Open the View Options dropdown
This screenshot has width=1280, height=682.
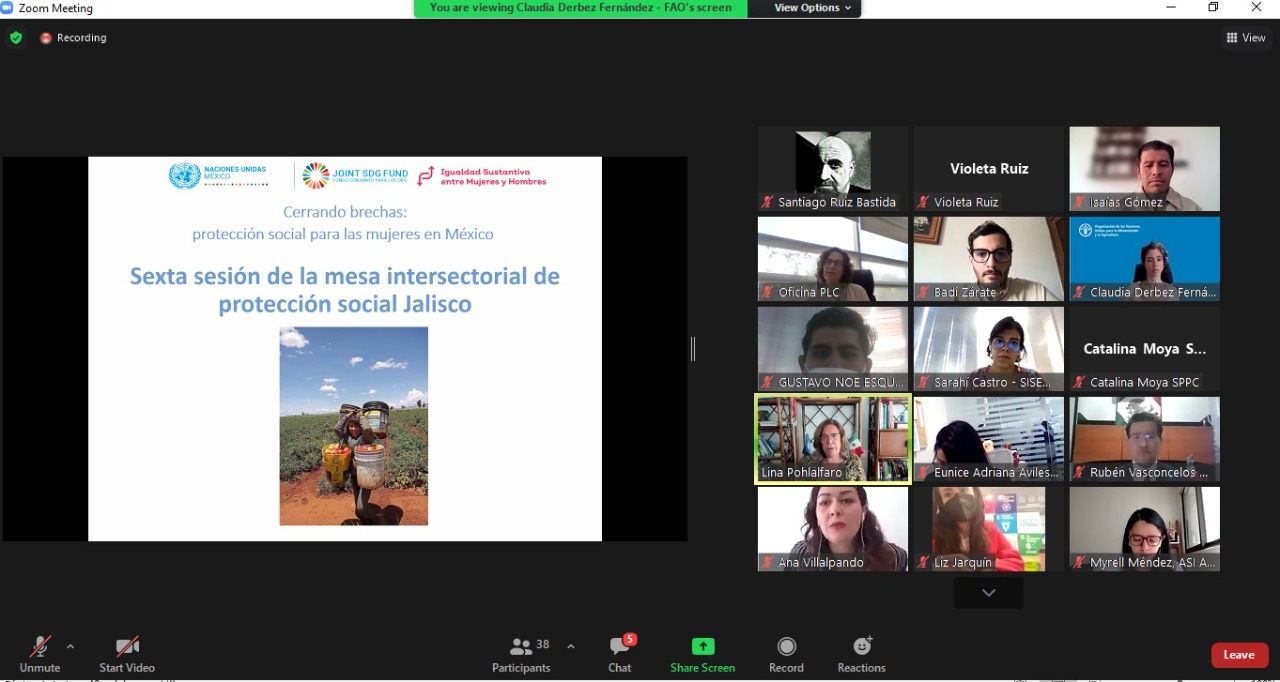coord(812,8)
